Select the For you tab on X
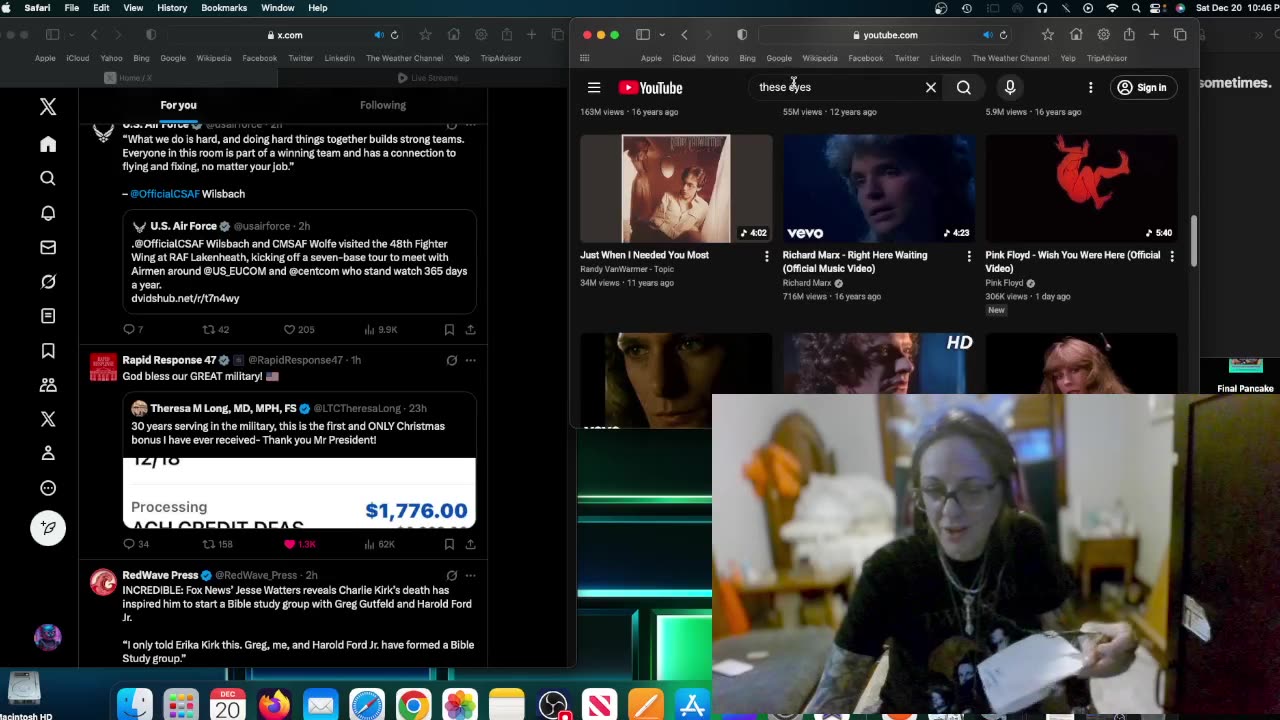This screenshot has width=1280, height=720. [178, 105]
